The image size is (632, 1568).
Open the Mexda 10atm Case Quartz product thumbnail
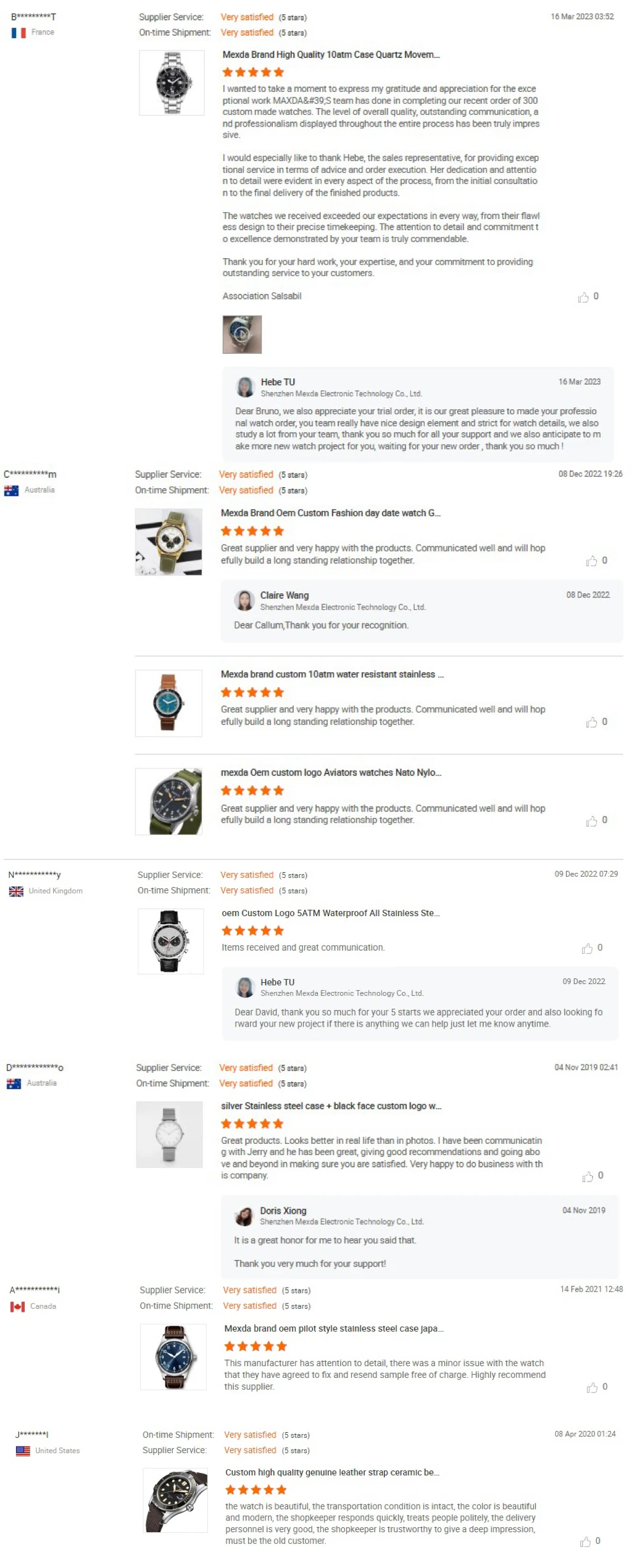[x=172, y=83]
